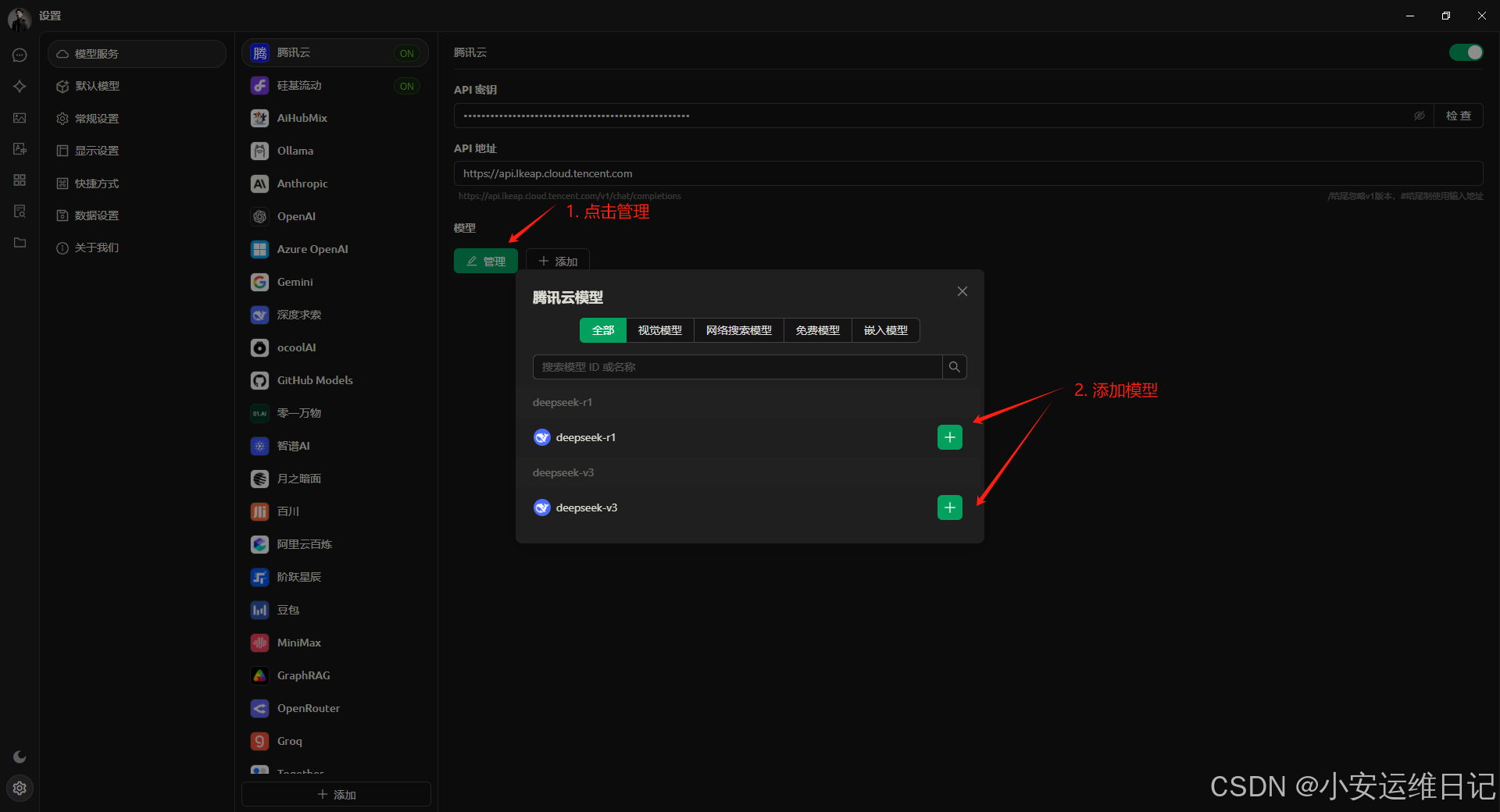Click the API 地址 input field
This screenshot has width=1500, height=812.
click(968, 173)
